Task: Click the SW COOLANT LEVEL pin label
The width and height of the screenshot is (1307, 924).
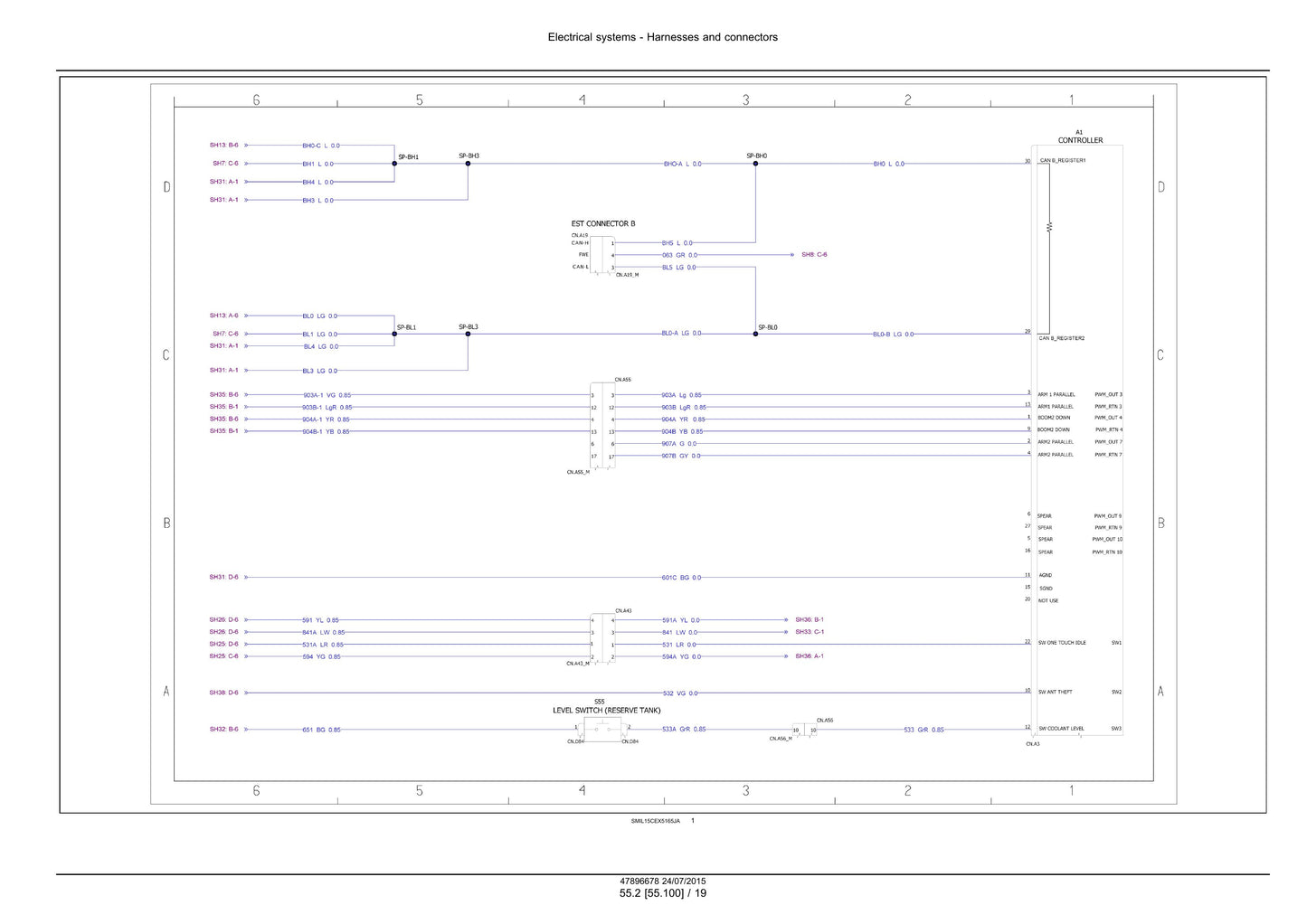Action: 1061,729
